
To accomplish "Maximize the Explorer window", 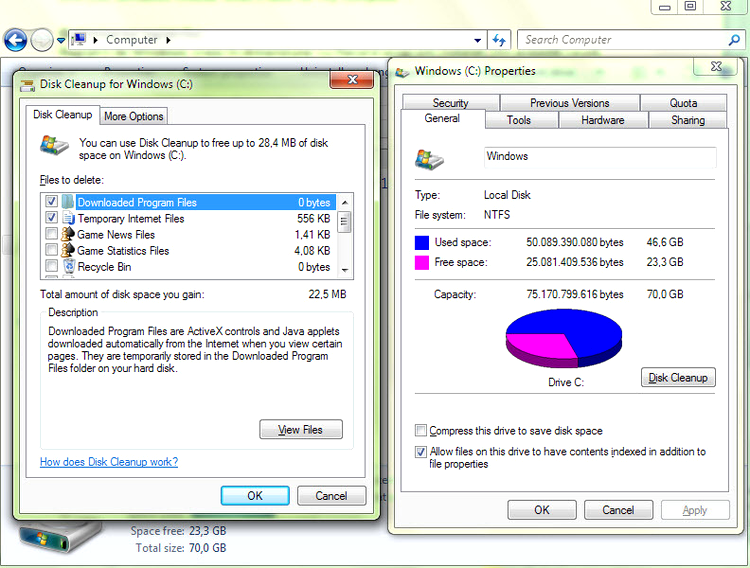I will [x=690, y=7].
